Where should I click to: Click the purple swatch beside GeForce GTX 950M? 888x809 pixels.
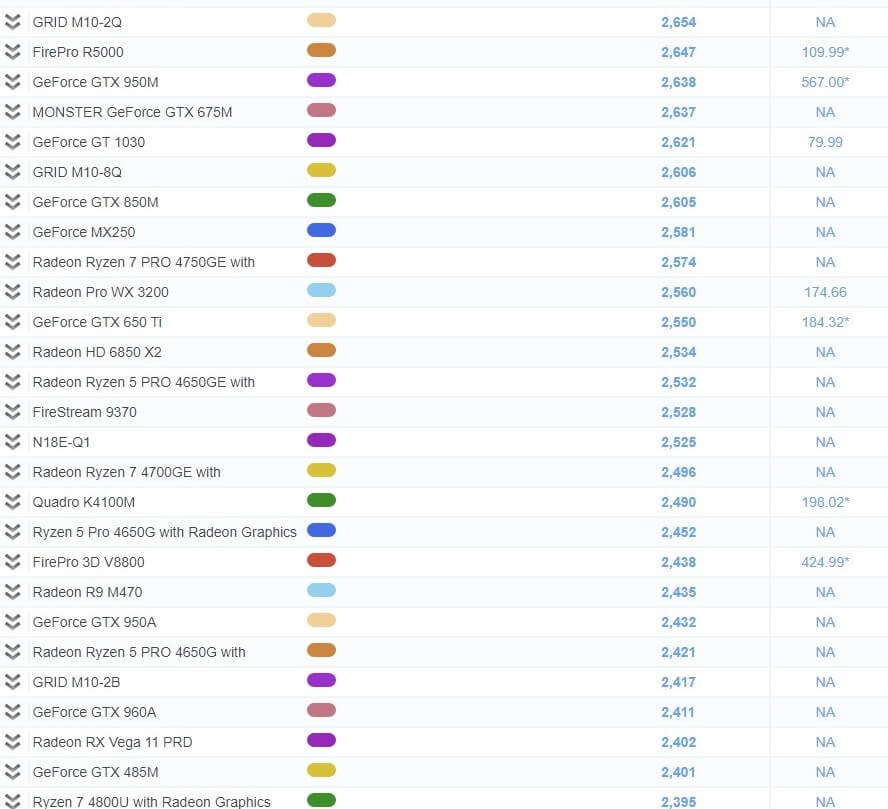click(321, 80)
